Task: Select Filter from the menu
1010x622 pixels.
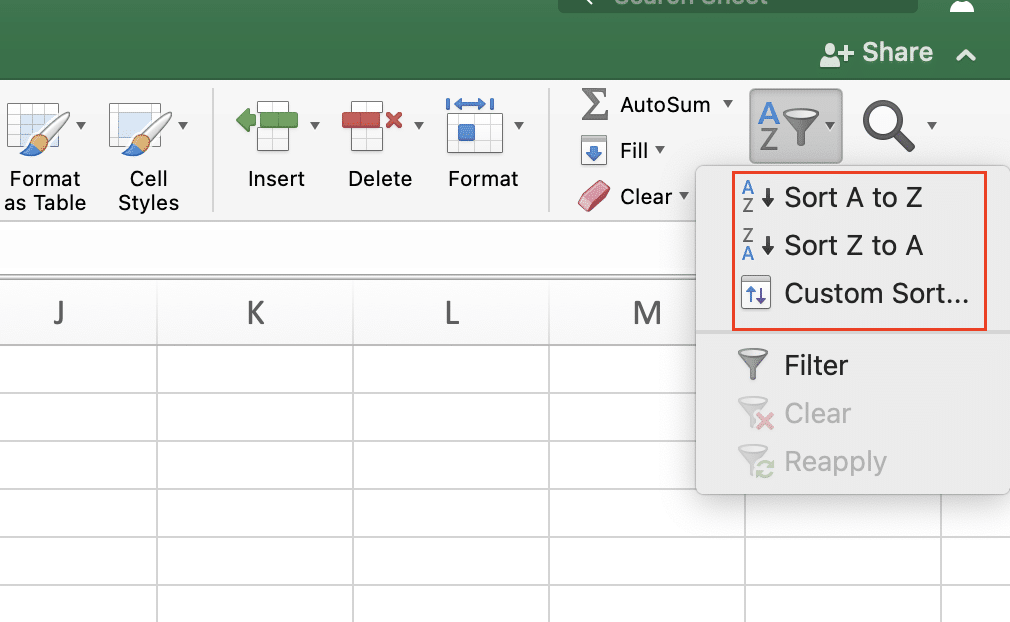Action: (x=815, y=366)
